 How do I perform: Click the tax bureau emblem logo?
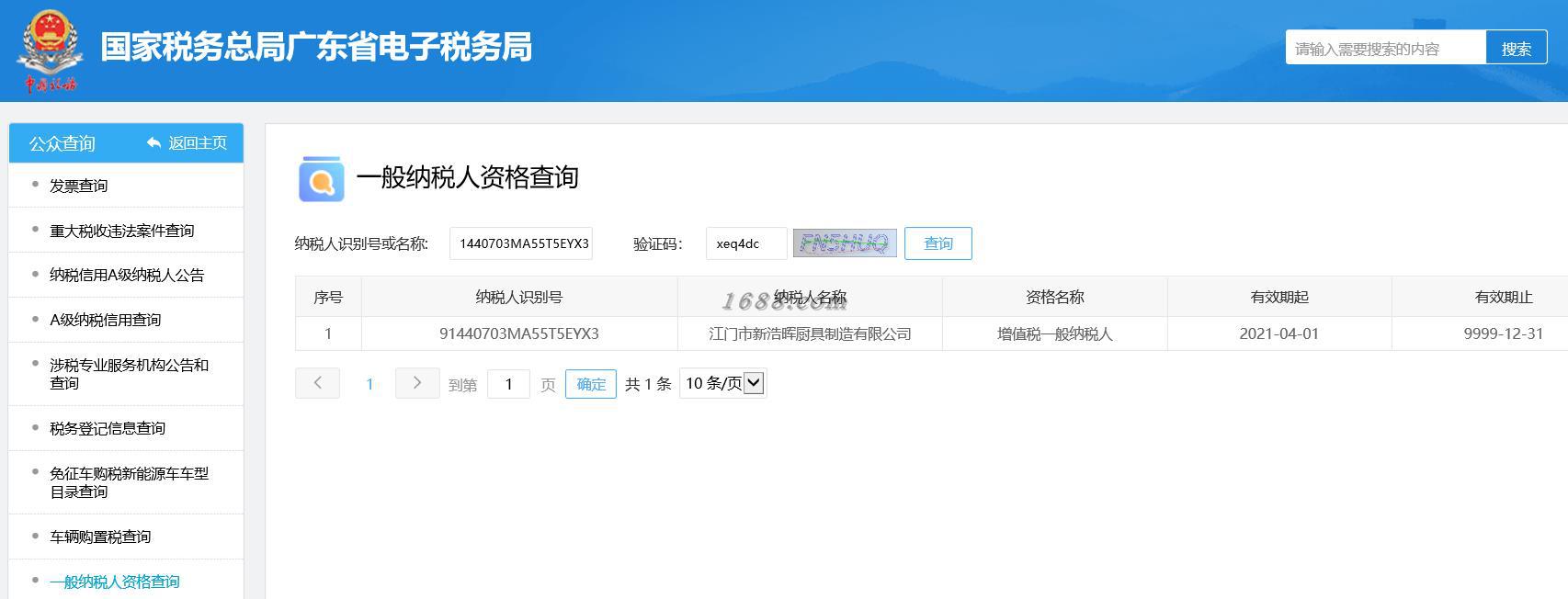tap(51, 51)
